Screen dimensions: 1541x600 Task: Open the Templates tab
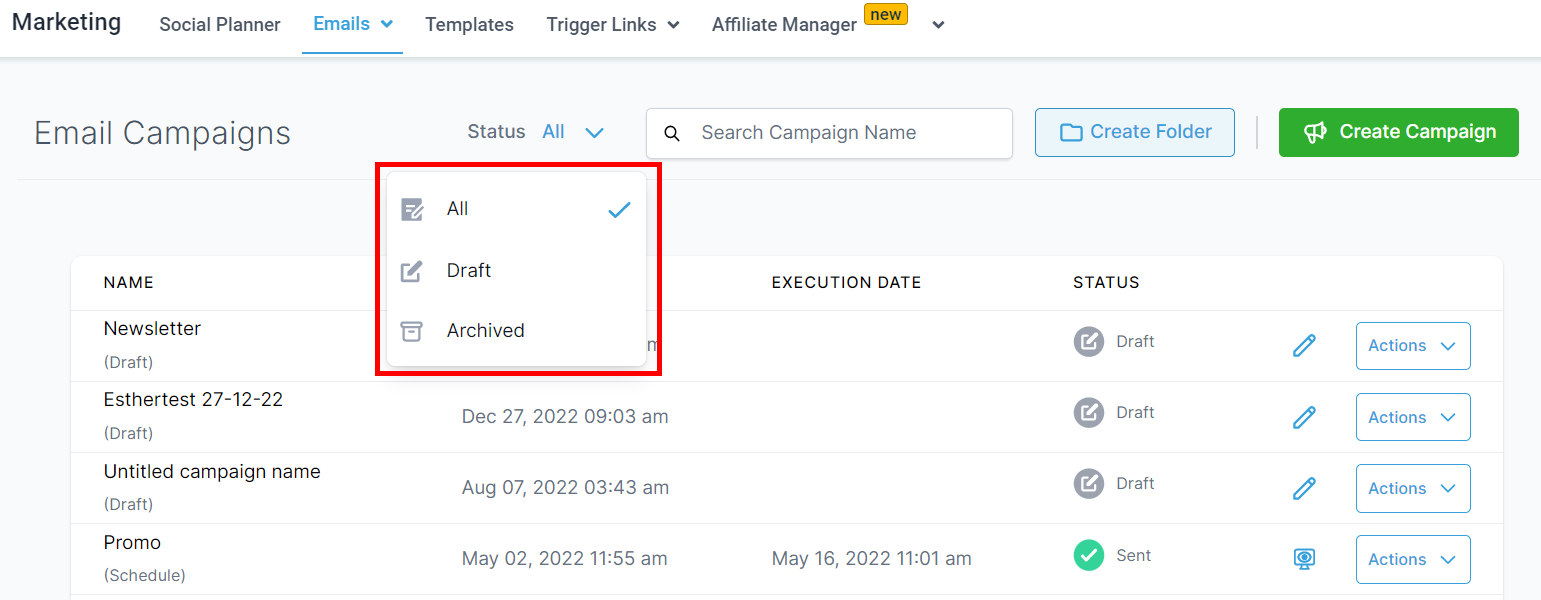[x=469, y=25]
